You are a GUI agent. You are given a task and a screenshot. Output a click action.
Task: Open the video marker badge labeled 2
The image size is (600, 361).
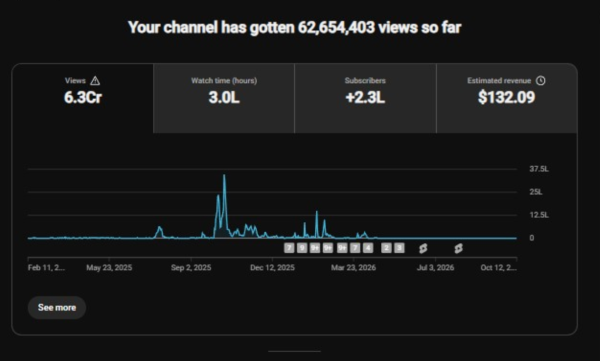coord(386,248)
